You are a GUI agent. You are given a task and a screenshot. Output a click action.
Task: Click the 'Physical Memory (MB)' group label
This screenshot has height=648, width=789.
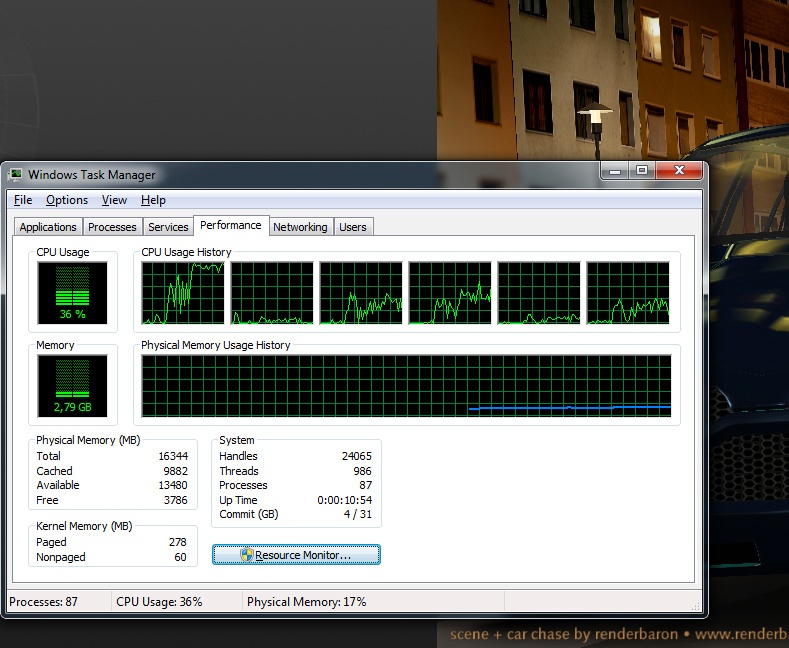pos(88,440)
